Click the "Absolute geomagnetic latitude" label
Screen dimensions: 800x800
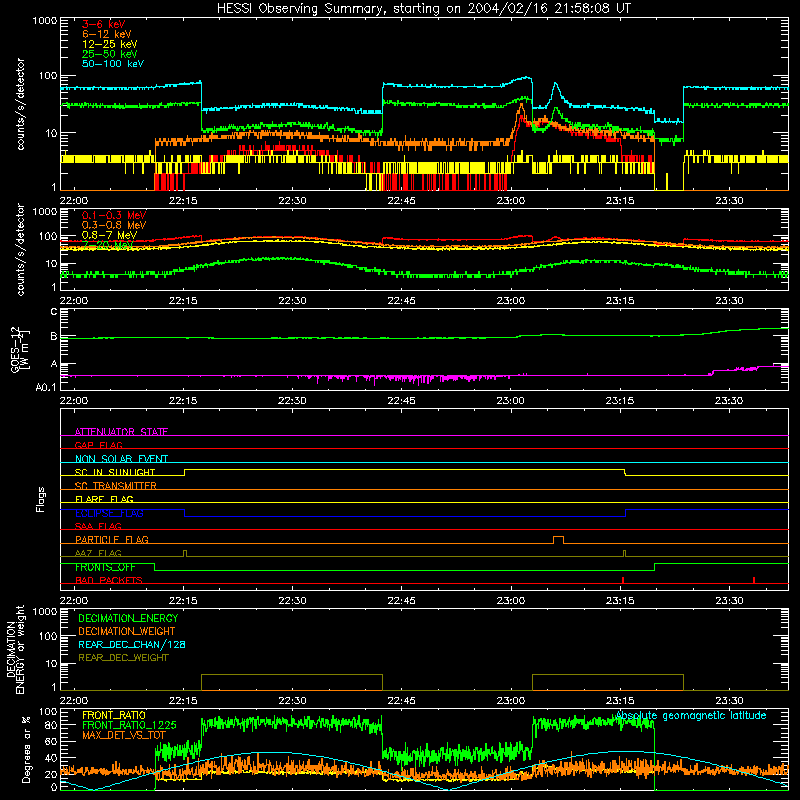691,716
